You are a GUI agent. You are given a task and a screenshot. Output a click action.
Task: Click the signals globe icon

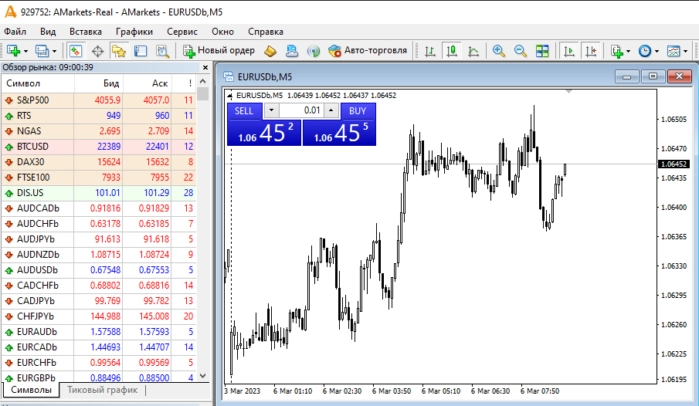point(313,51)
